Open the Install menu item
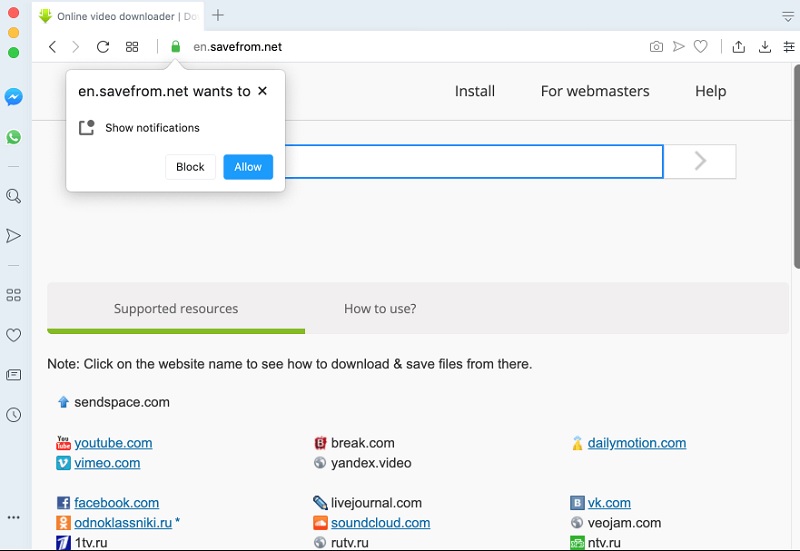800x551 pixels. [x=474, y=91]
